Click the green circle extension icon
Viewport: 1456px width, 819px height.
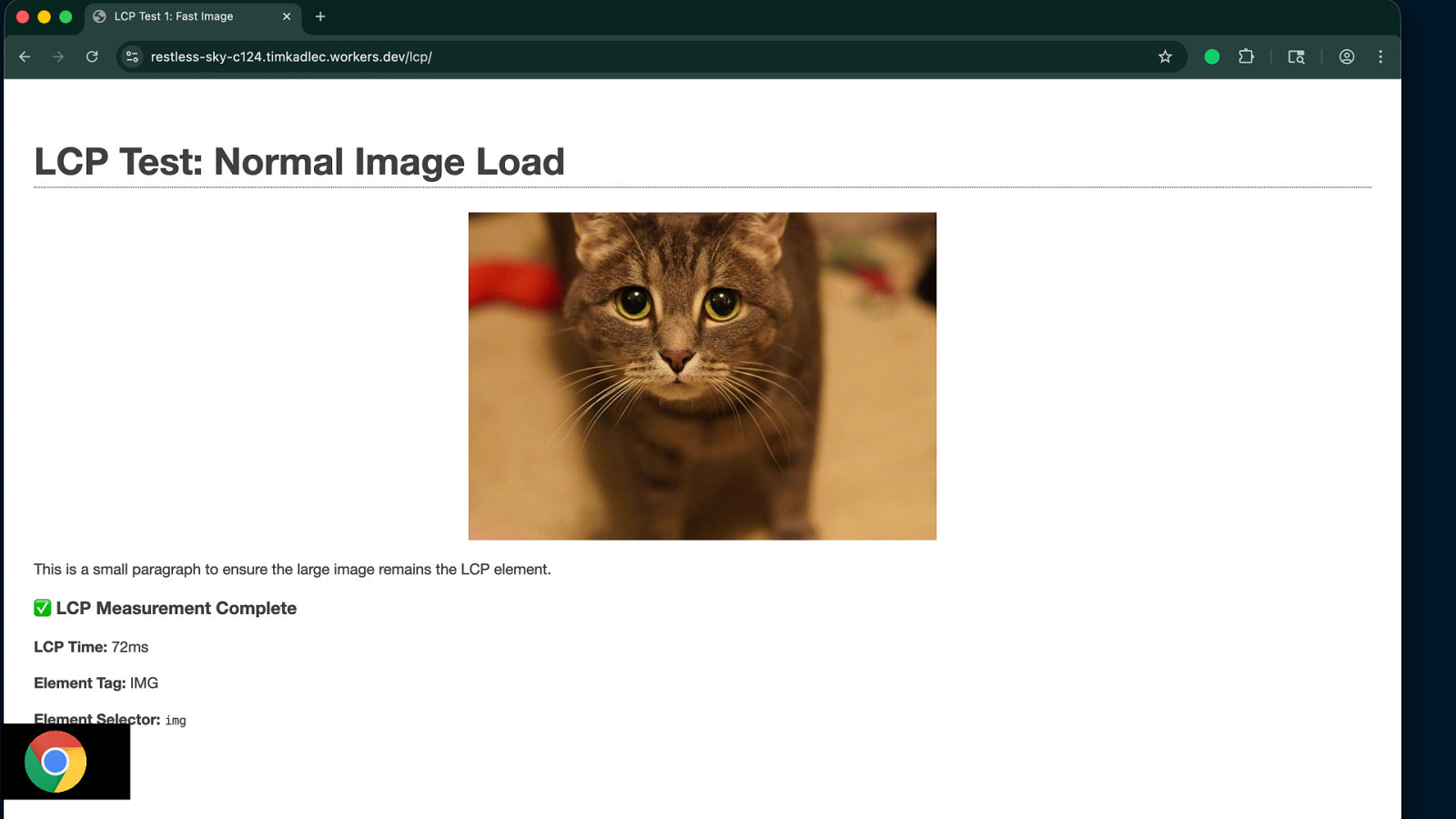click(1211, 56)
